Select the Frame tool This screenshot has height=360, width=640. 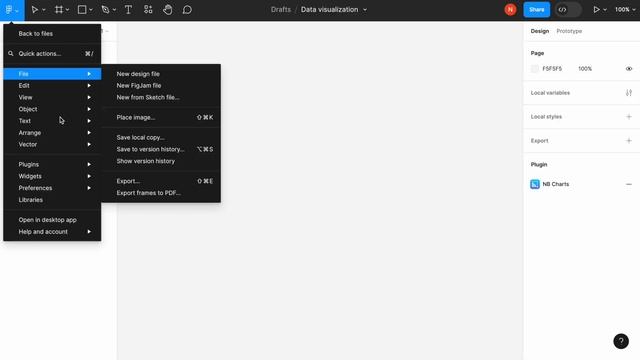(x=59, y=9)
